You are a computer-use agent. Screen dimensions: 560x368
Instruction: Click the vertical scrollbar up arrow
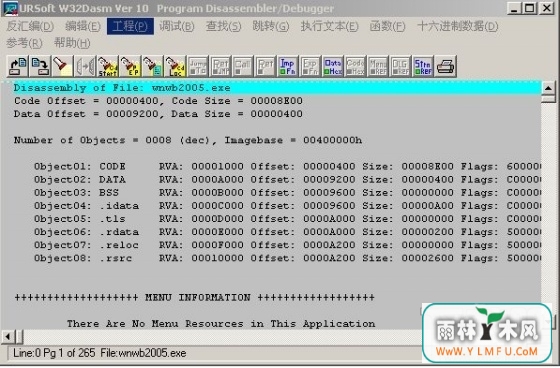tap(548, 88)
